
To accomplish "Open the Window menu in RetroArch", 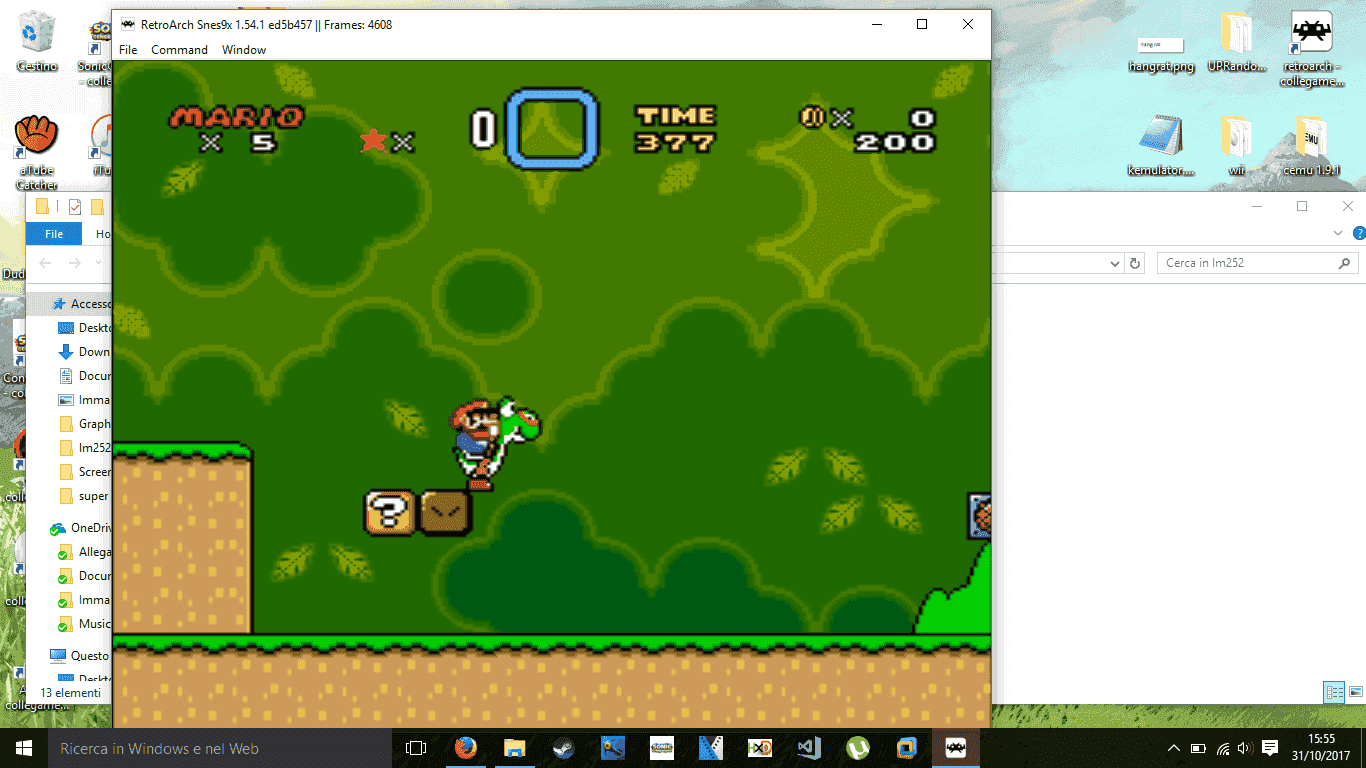I will tap(244, 50).
